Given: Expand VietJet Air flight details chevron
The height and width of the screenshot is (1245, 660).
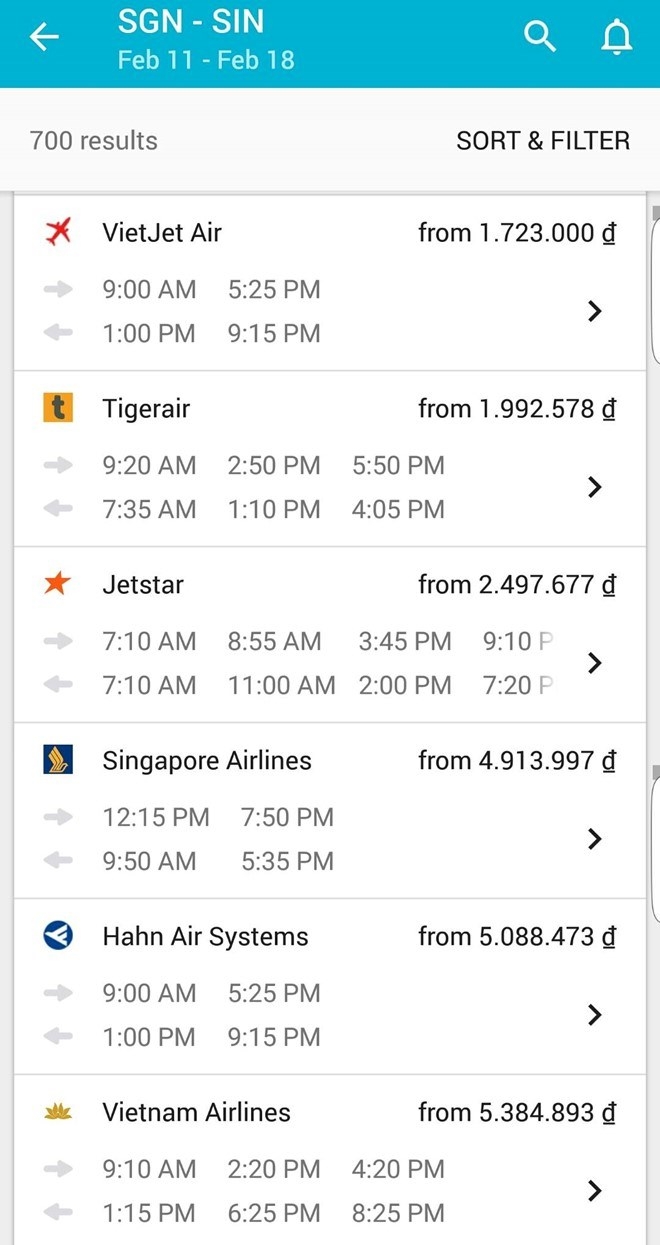Looking at the screenshot, I should coord(595,311).
